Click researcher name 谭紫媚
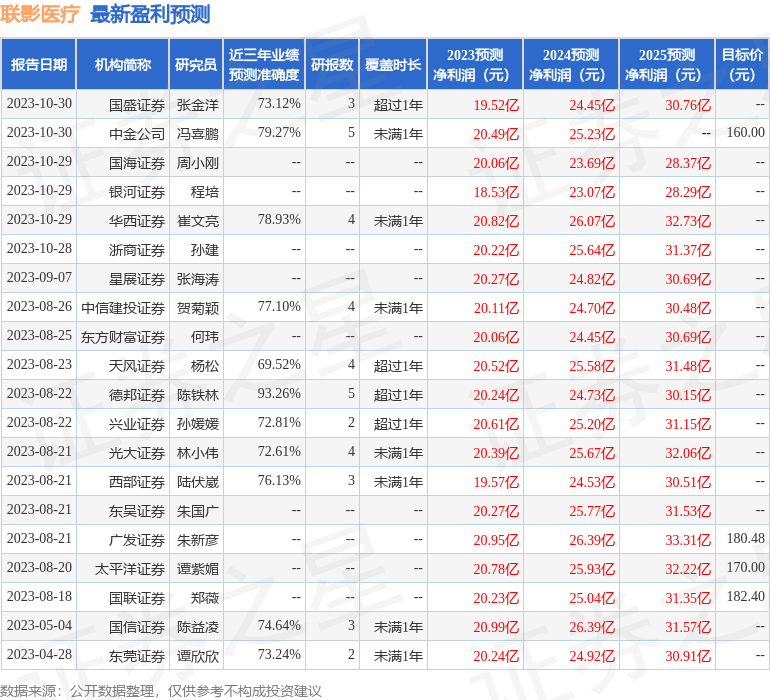This screenshot has width=770, height=700. pyautogui.click(x=197, y=569)
